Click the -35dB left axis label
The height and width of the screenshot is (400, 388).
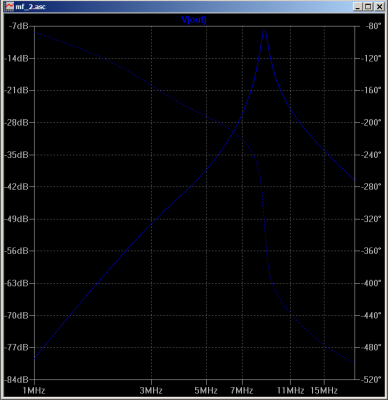pyautogui.click(x=17, y=155)
